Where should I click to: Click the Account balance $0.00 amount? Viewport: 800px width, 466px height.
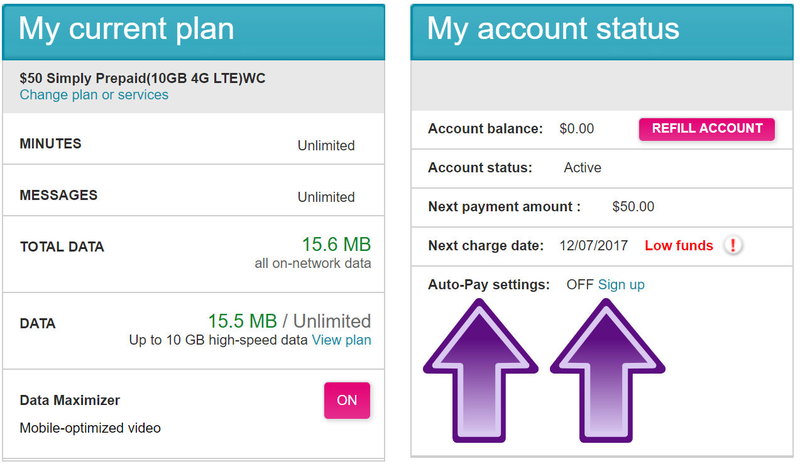coord(577,129)
